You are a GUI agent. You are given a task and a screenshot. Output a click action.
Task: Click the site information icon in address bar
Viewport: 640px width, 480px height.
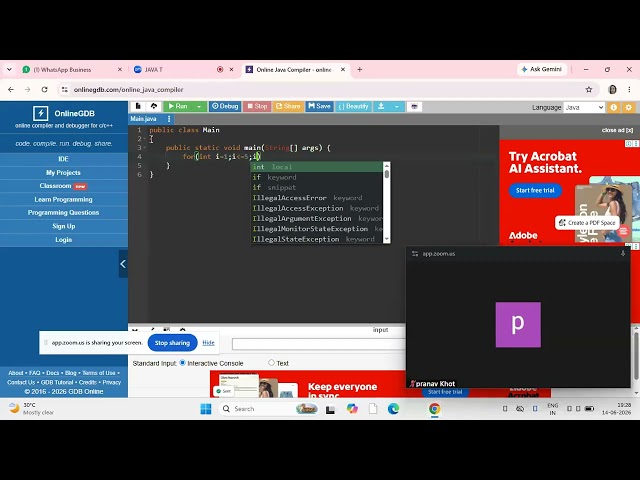[x=64, y=89]
